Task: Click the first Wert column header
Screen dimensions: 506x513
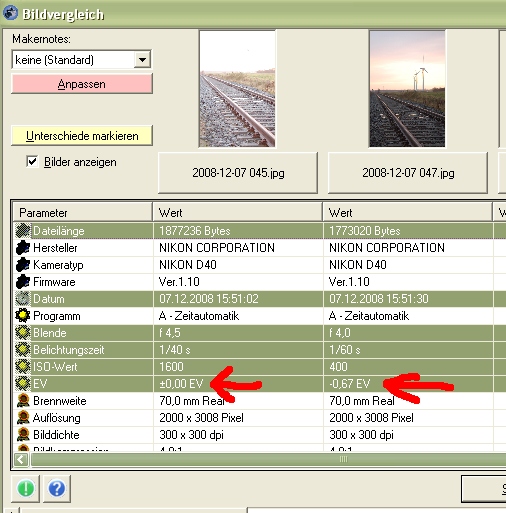Action: coord(238,212)
